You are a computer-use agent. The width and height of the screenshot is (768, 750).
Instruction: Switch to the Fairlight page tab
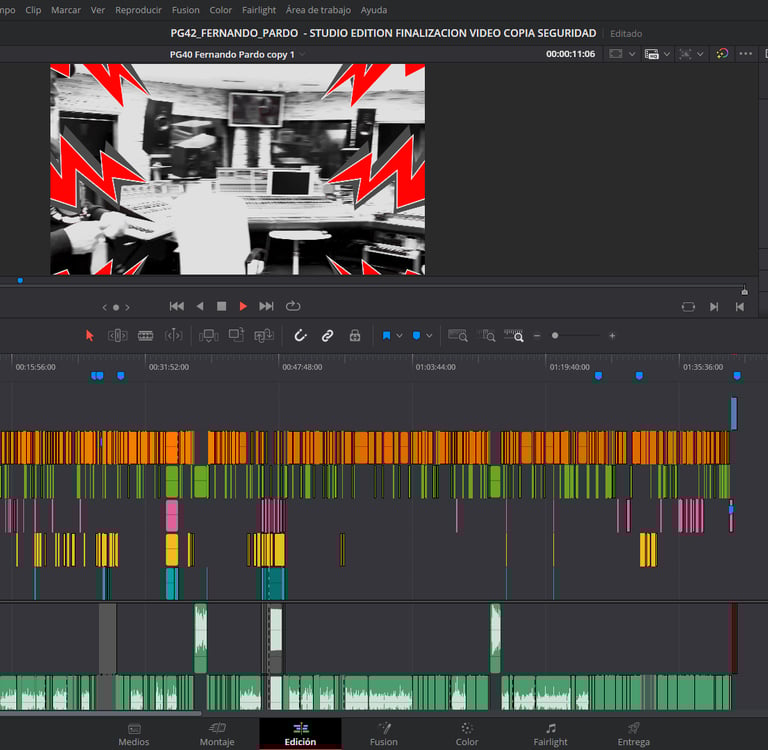tap(550, 734)
